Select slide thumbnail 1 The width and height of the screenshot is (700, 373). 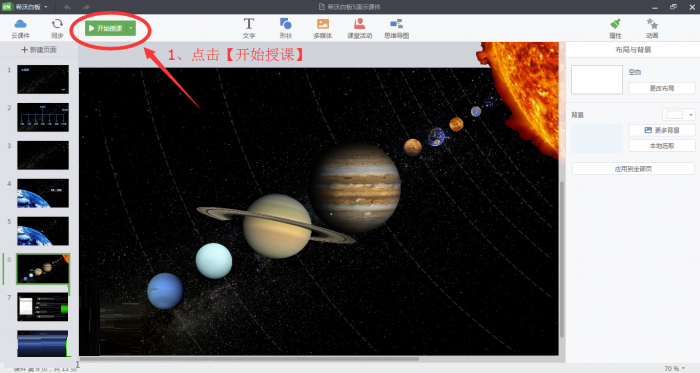coord(43,79)
